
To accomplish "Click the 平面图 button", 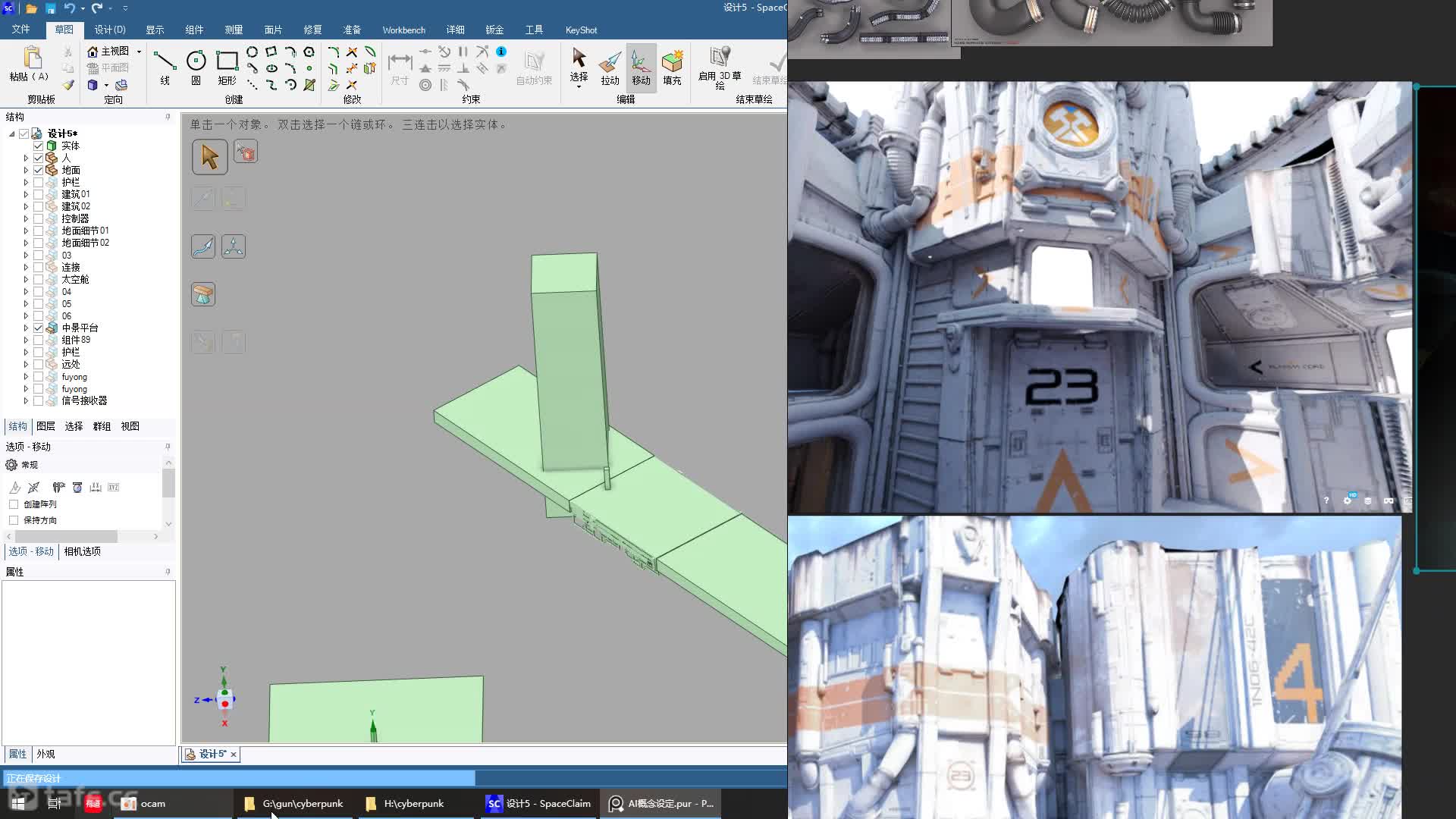I will pos(108,67).
